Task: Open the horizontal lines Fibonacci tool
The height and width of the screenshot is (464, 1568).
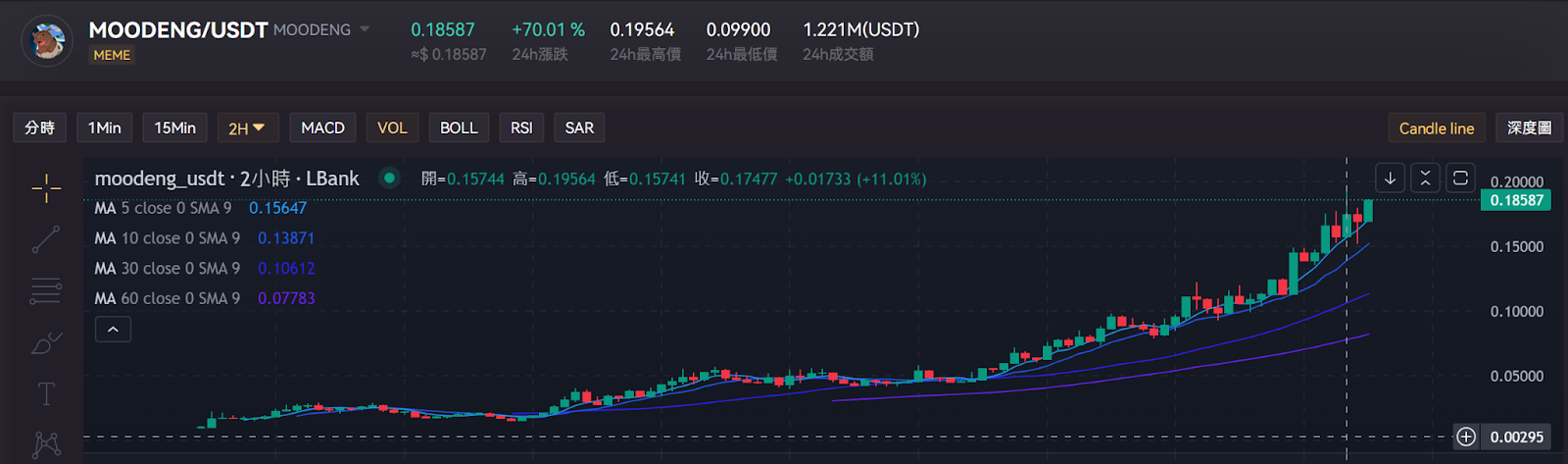Action: [46, 290]
